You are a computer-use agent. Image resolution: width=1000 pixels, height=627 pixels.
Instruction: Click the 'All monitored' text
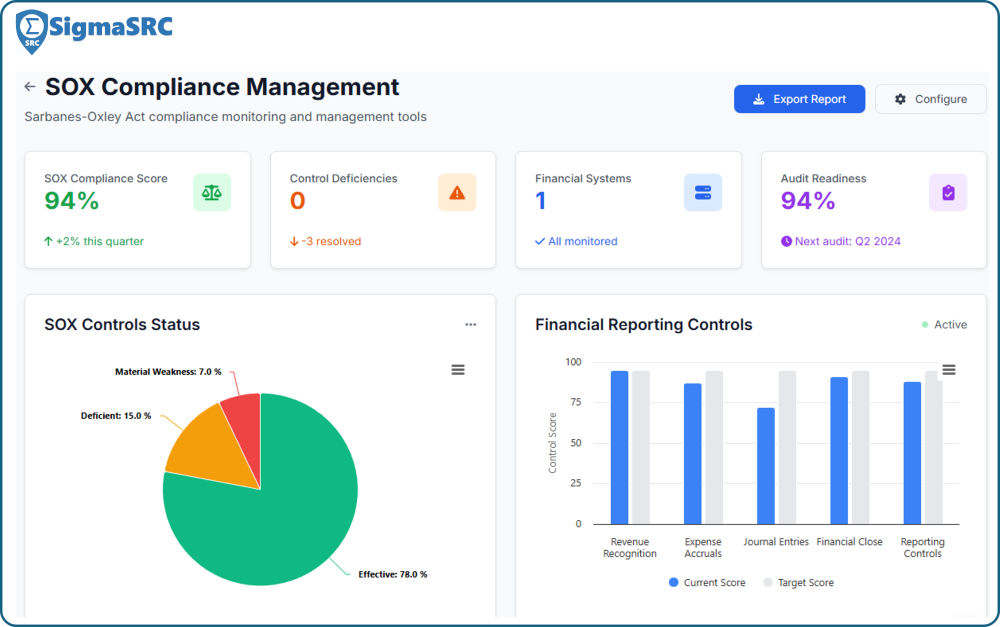[583, 241]
